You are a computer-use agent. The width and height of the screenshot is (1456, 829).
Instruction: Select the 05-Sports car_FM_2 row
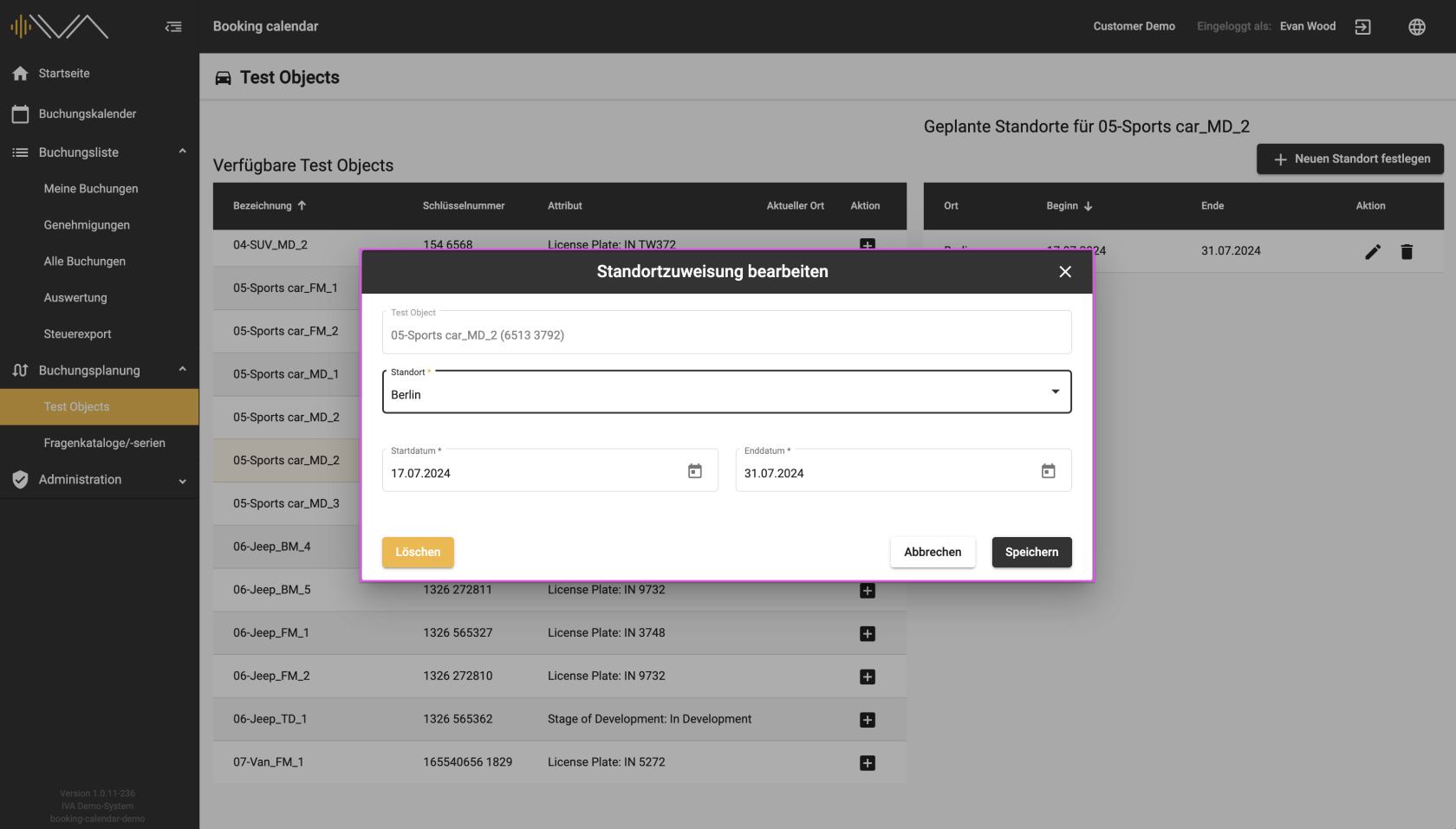click(286, 332)
